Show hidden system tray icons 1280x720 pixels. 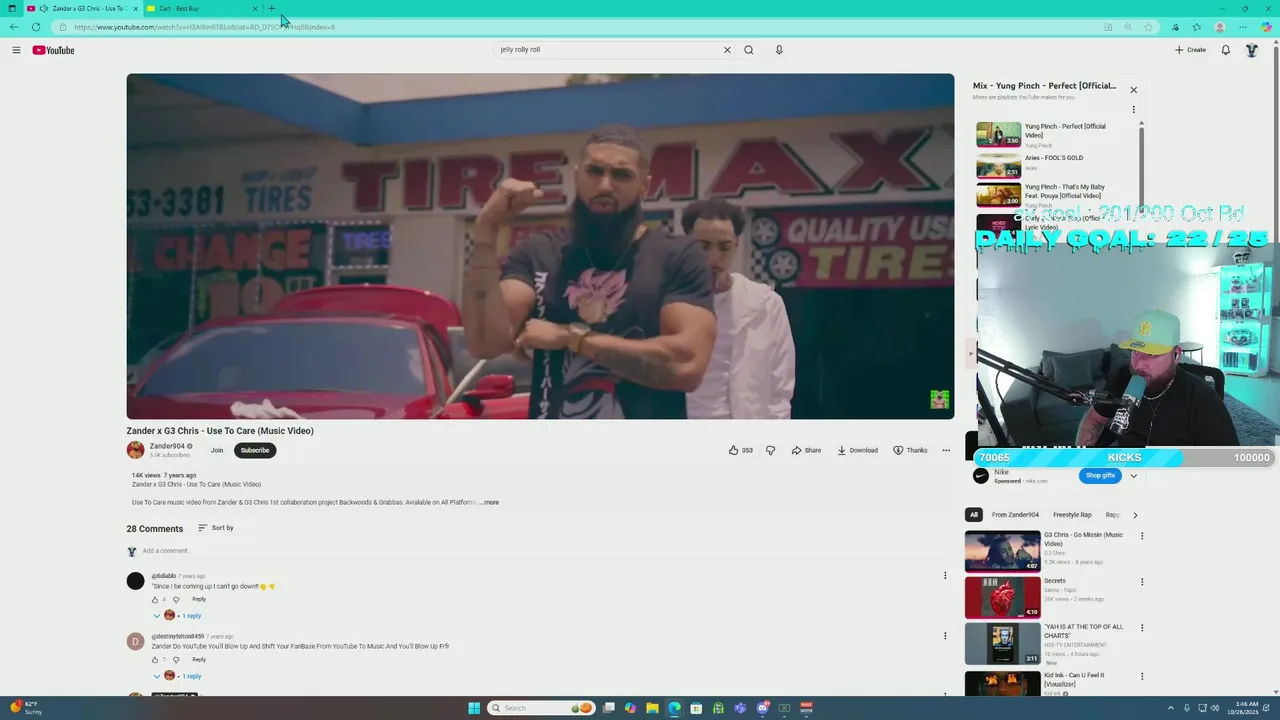tap(1173, 708)
